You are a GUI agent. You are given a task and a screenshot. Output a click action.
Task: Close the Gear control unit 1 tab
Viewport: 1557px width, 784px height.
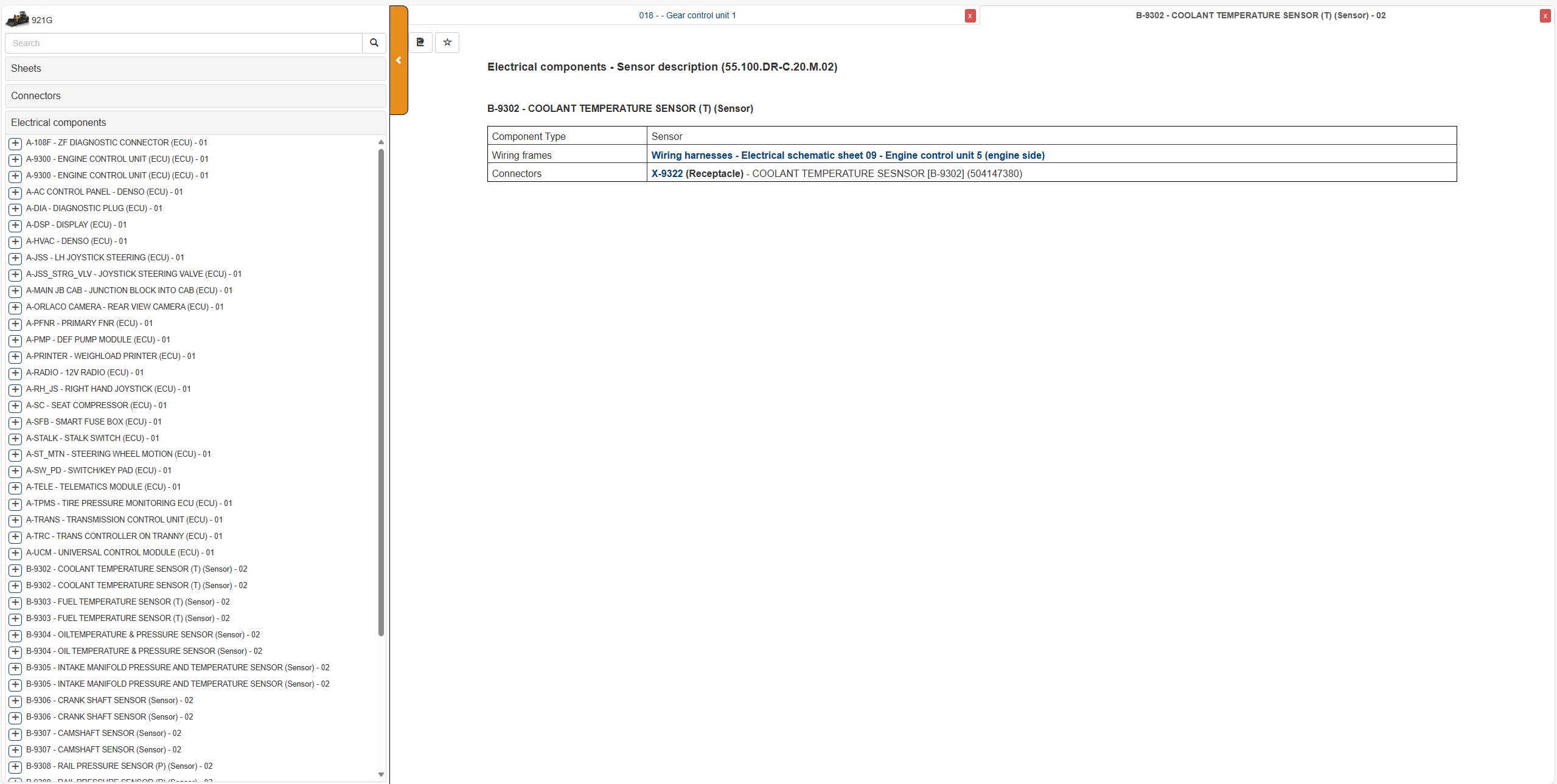[970, 16]
